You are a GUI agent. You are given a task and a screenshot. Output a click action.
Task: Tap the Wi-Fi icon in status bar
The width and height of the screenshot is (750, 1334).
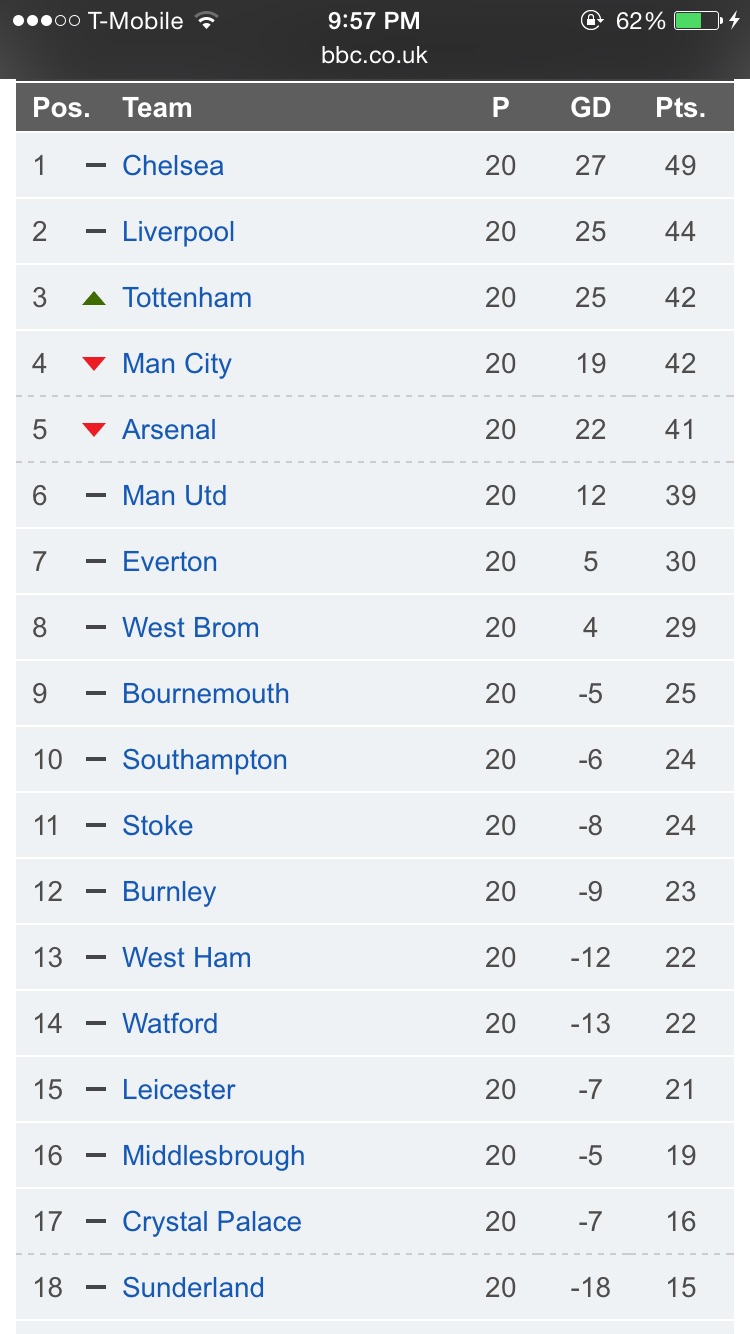207,21
